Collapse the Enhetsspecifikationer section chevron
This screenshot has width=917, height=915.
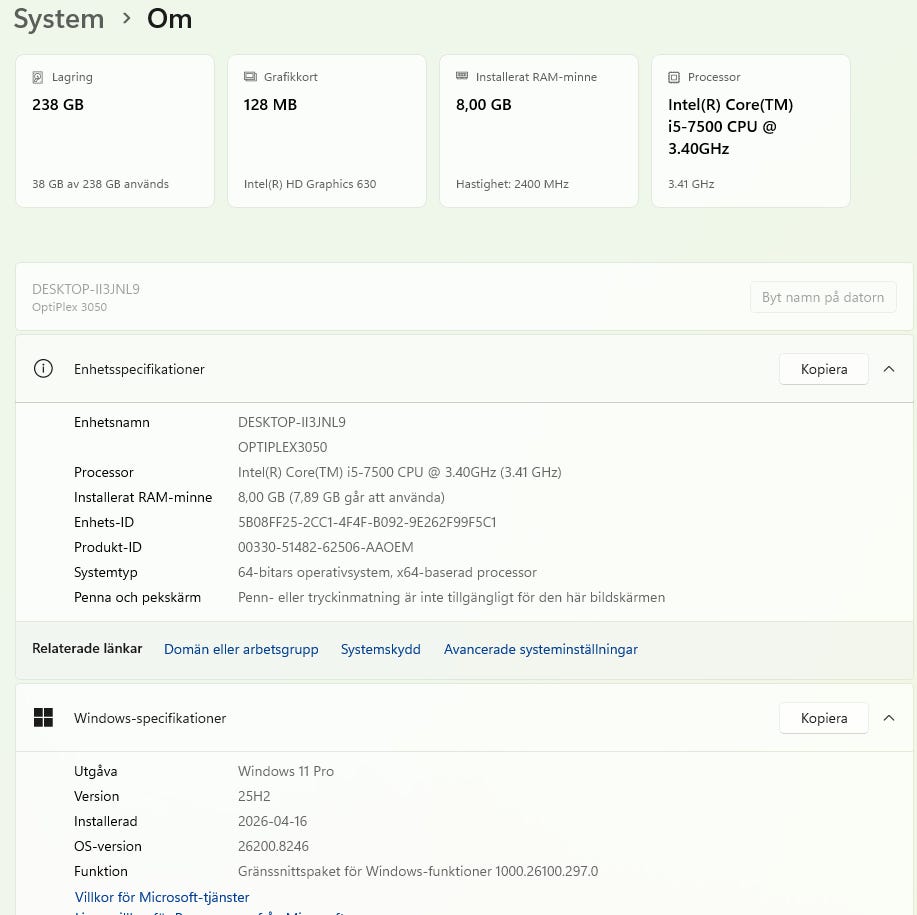point(889,369)
